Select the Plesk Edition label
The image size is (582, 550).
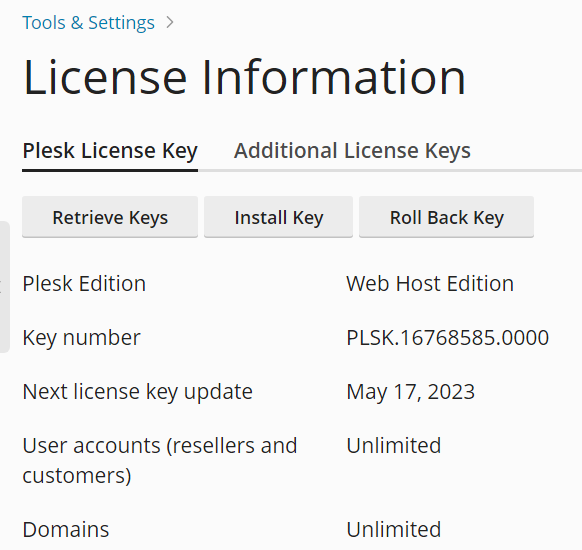[84, 284]
